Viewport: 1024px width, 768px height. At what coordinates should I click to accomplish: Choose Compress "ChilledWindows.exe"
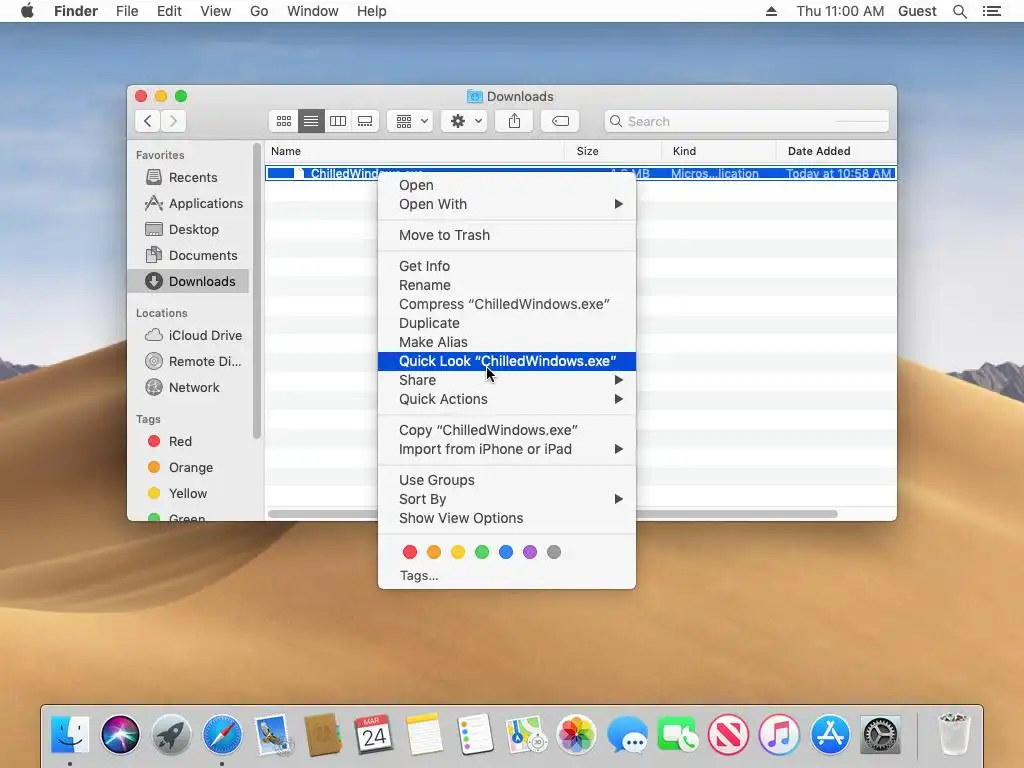[507, 304]
